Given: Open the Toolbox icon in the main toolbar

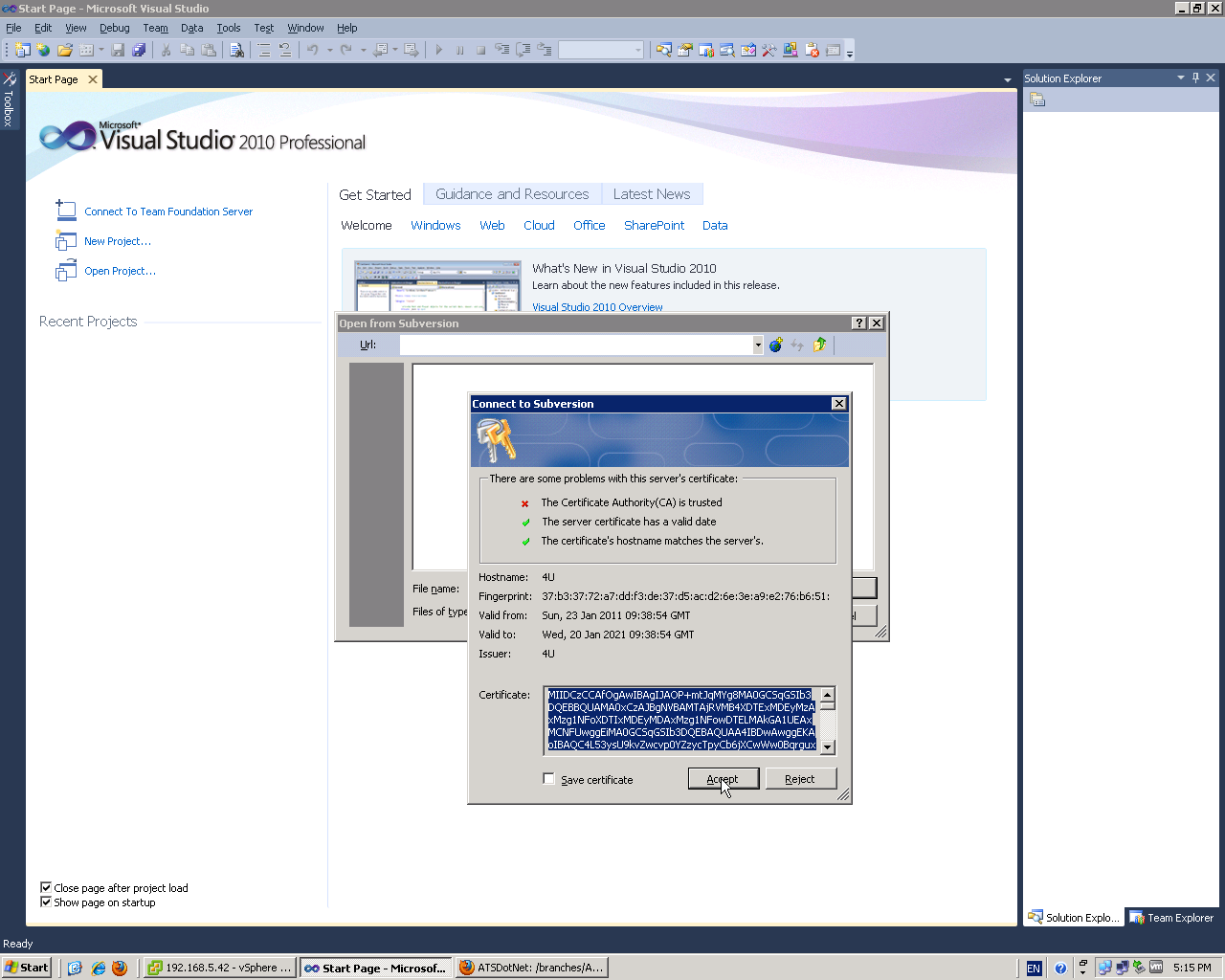Looking at the screenshot, I should click(768, 50).
